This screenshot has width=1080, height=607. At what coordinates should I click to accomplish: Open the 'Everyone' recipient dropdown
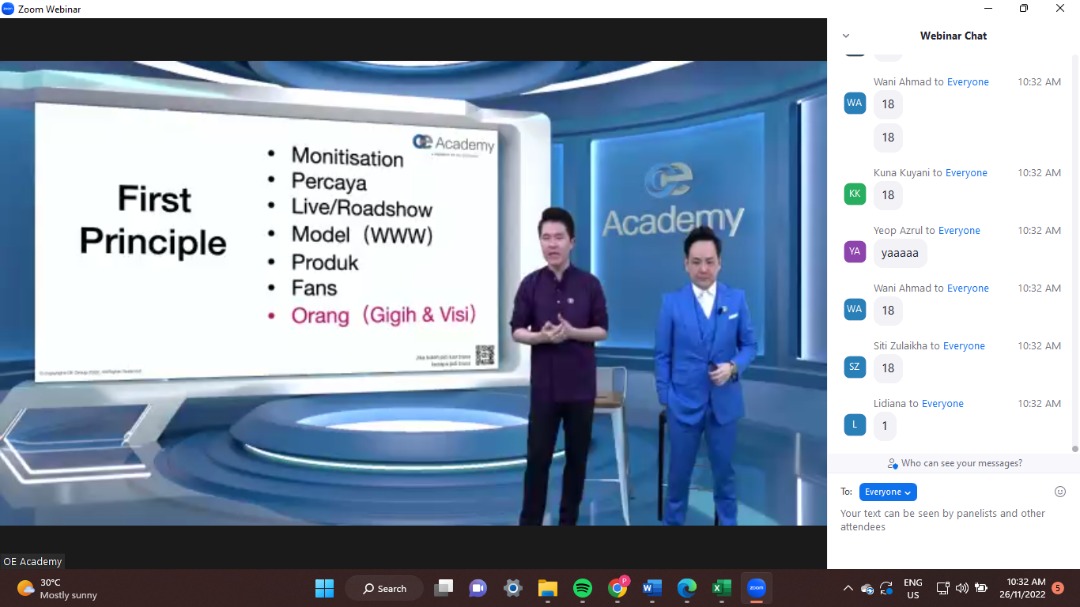(x=887, y=492)
